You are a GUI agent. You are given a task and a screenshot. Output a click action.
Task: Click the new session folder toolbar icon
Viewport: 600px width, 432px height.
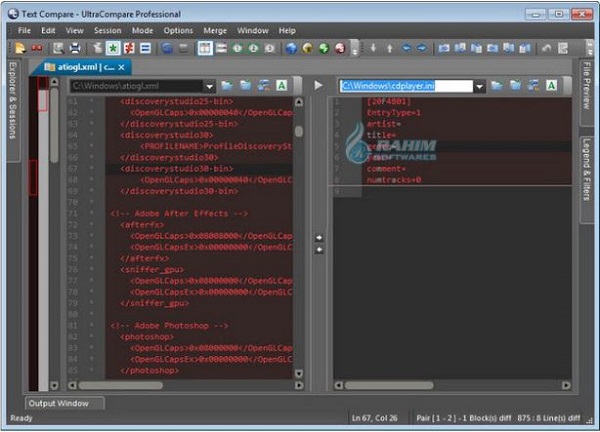click(20, 48)
